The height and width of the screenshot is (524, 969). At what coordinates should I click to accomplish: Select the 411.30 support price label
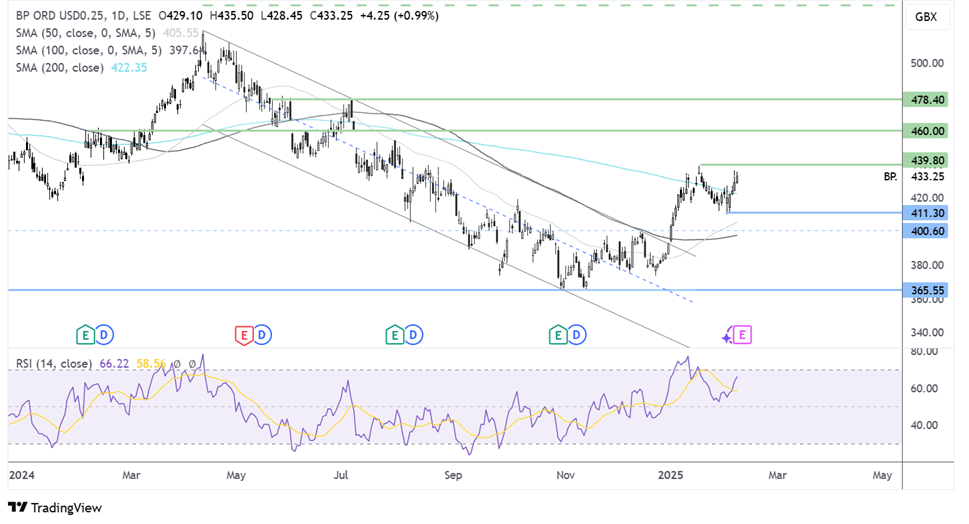coord(925,213)
